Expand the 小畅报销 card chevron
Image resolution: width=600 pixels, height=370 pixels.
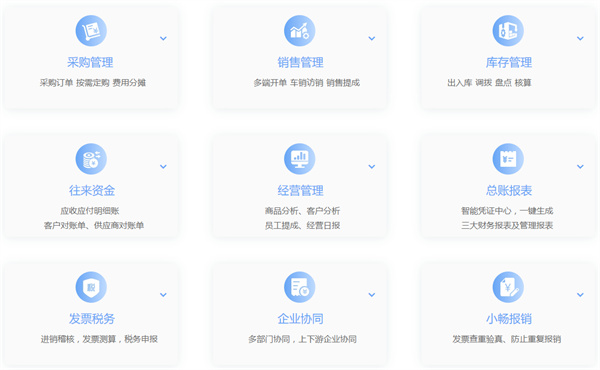coord(580,295)
